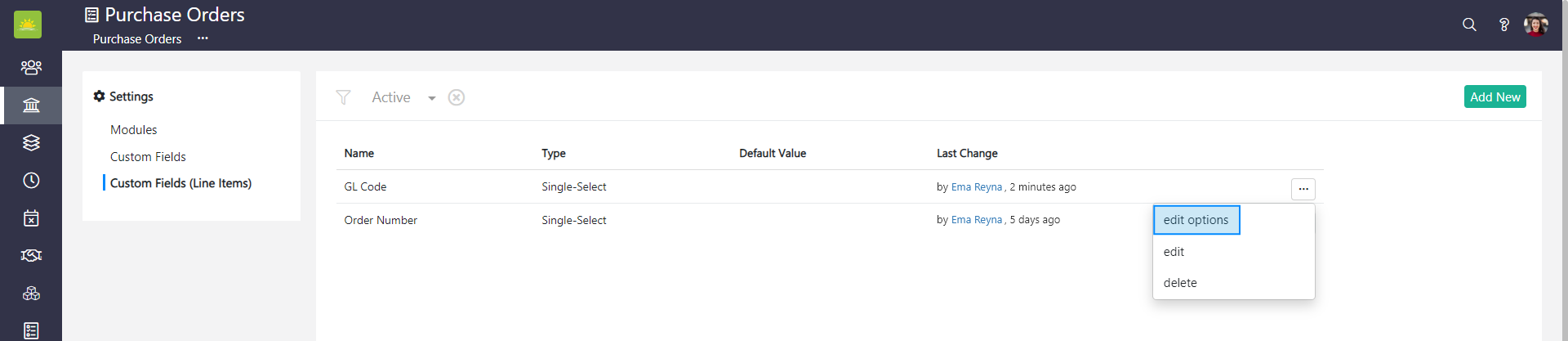Clear the Active filter with X icon
1568x341 pixels.
[457, 97]
